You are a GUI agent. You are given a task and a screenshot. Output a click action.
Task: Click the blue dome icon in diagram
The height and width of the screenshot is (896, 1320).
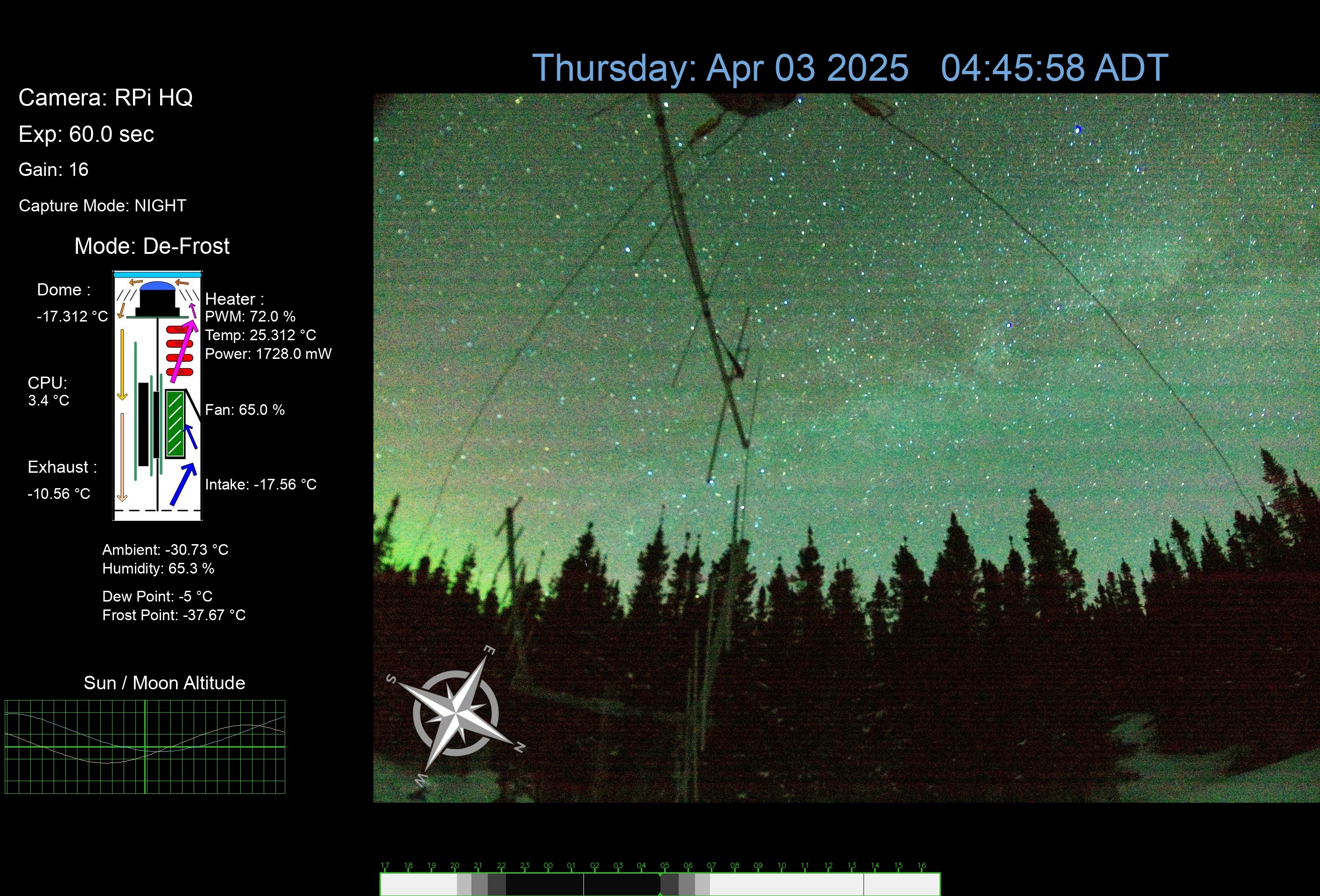(157, 286)
